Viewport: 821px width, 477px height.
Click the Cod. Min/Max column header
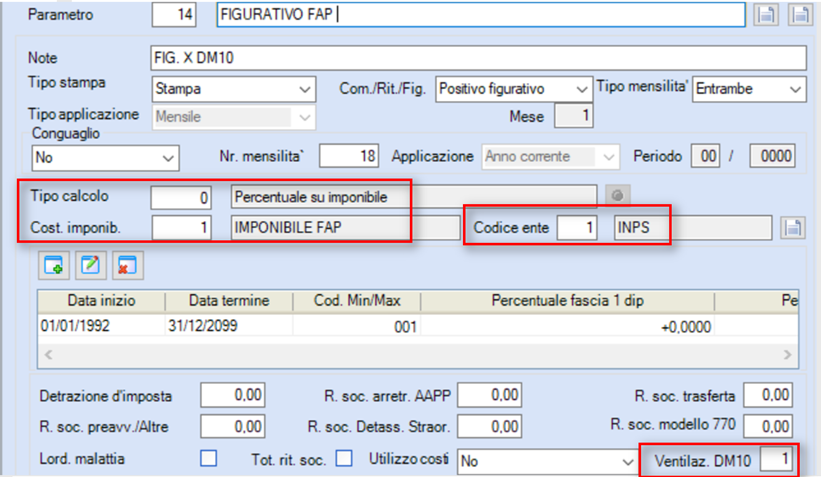tap(357, 301)
